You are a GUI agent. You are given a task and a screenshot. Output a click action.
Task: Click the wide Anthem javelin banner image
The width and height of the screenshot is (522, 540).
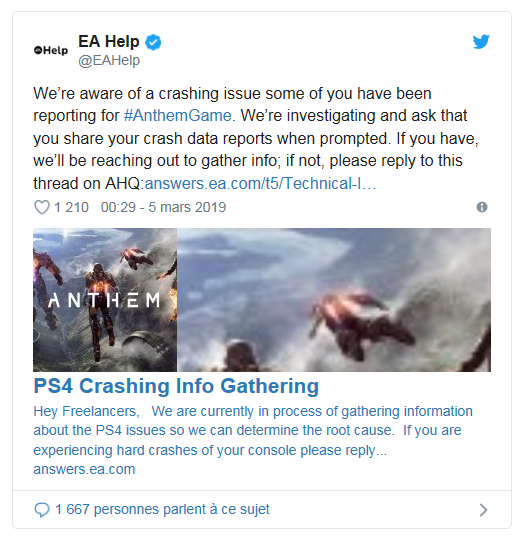[x=334, y=300]
